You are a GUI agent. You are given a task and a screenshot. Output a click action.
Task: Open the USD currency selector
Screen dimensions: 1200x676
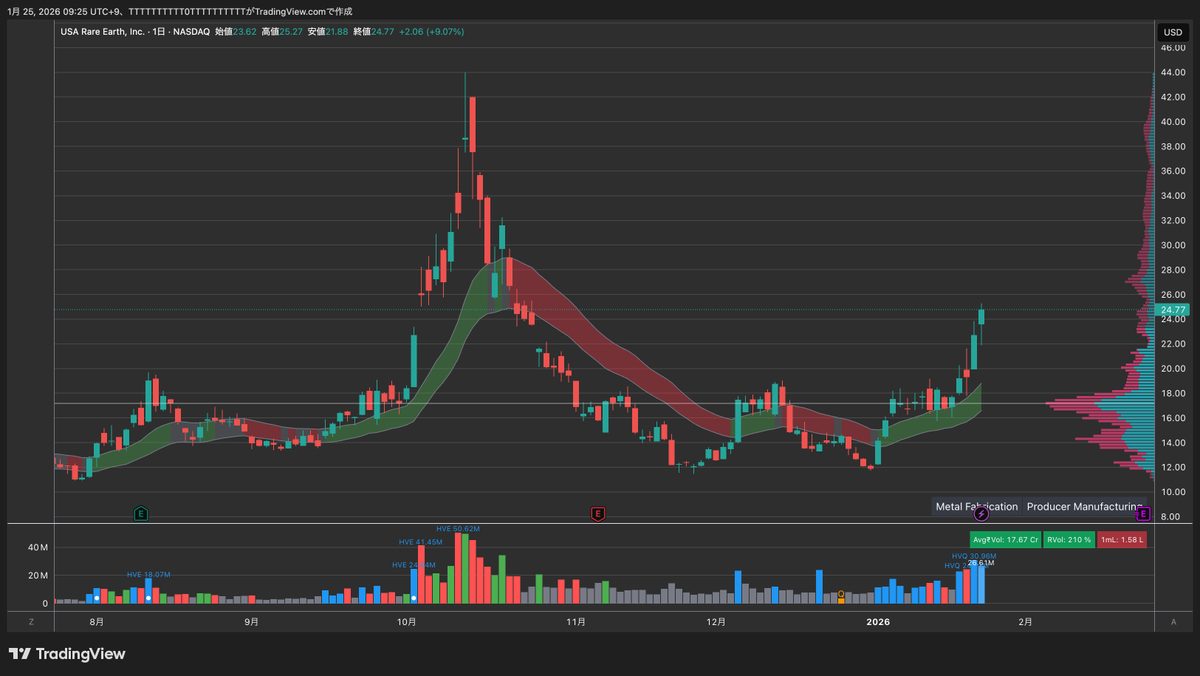coord(1172,32)
